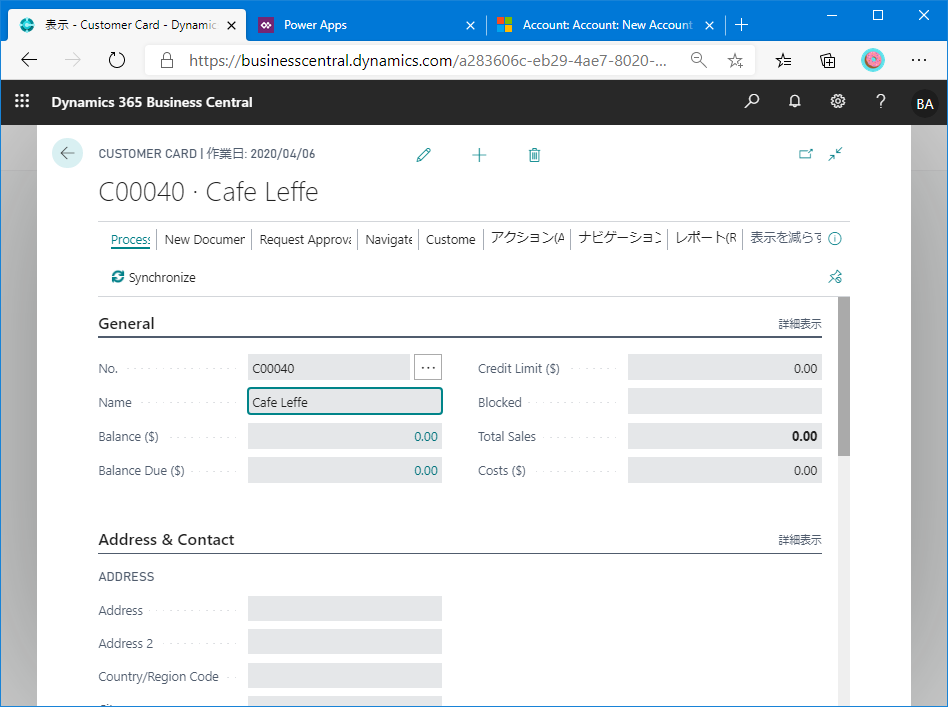Open the New Document menu
Viewport: 948px width, 707px height.
(204, 239)
